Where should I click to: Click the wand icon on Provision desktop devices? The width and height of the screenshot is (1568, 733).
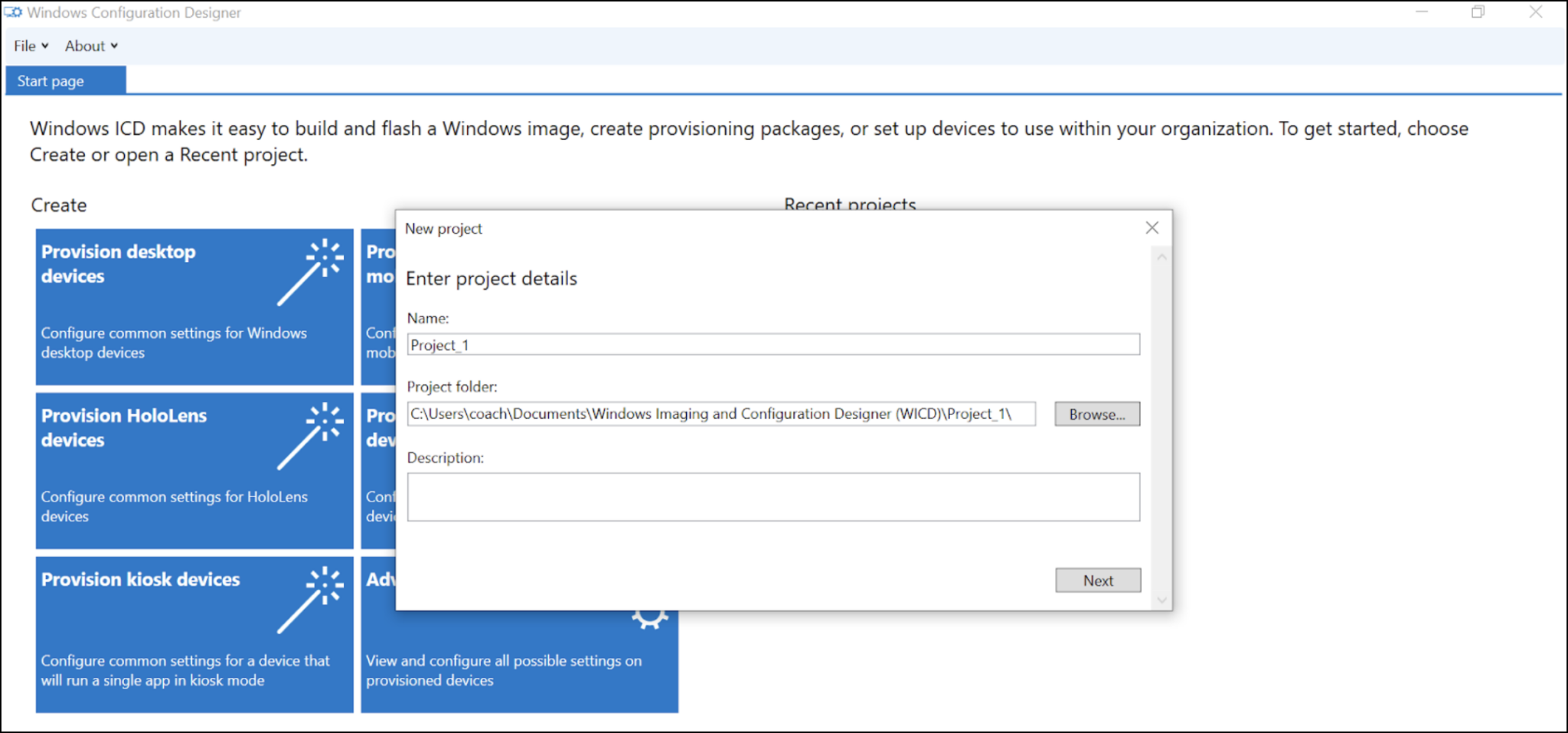(x=310, y=273)
